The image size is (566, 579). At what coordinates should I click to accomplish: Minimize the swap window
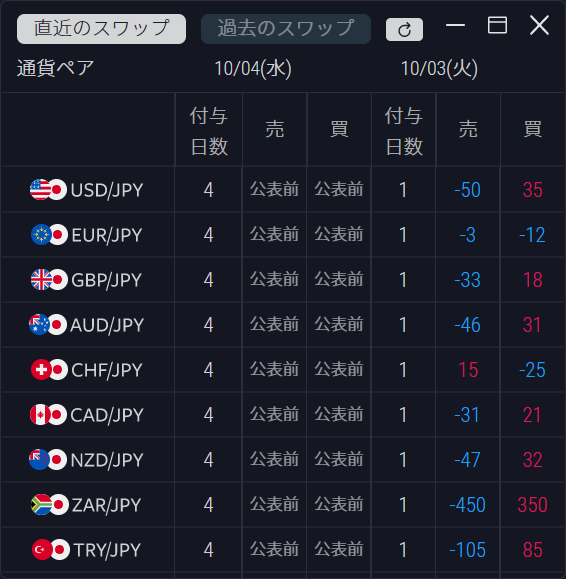tap(455, 25)
